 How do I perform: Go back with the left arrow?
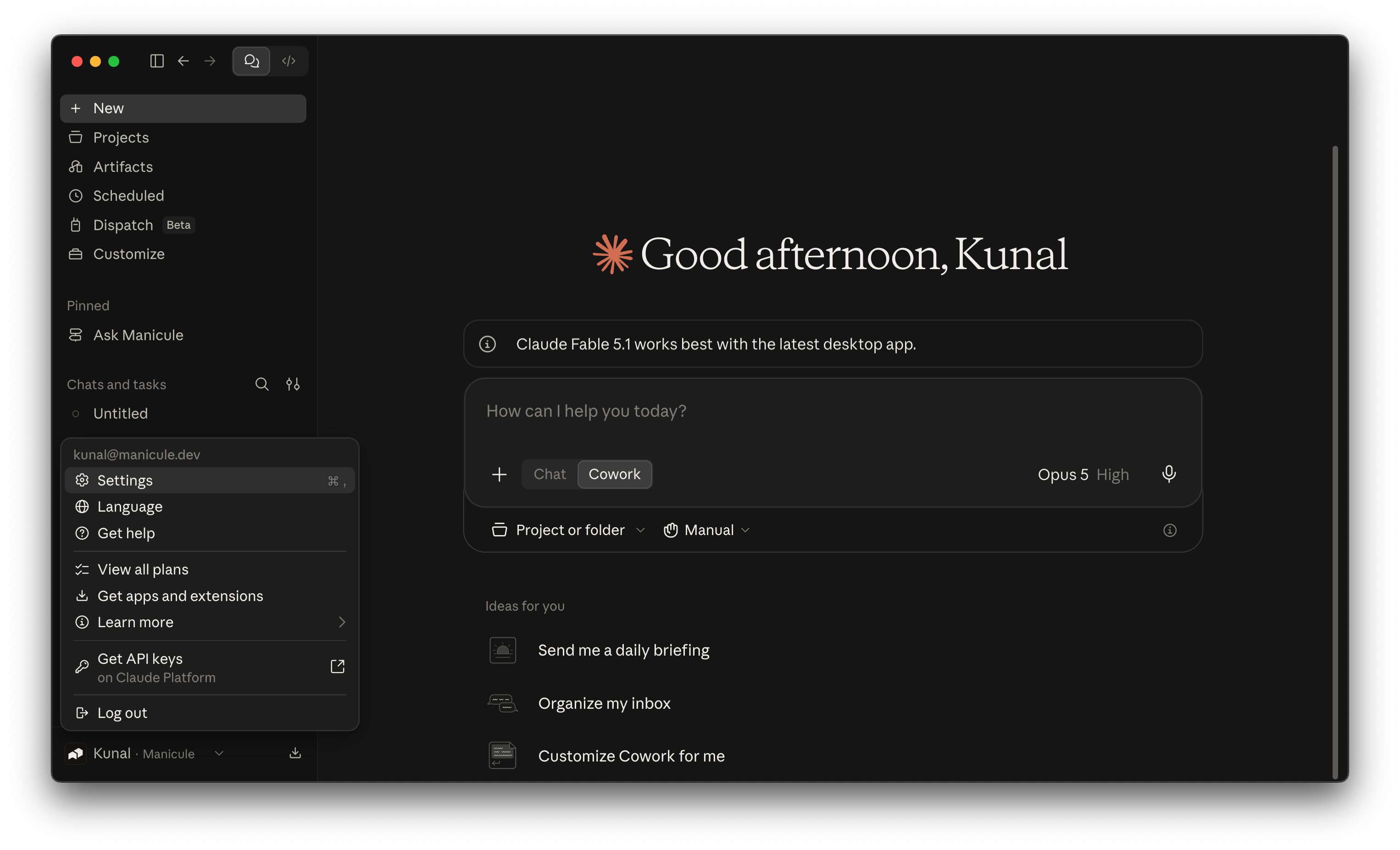click(x=183, y=61)
